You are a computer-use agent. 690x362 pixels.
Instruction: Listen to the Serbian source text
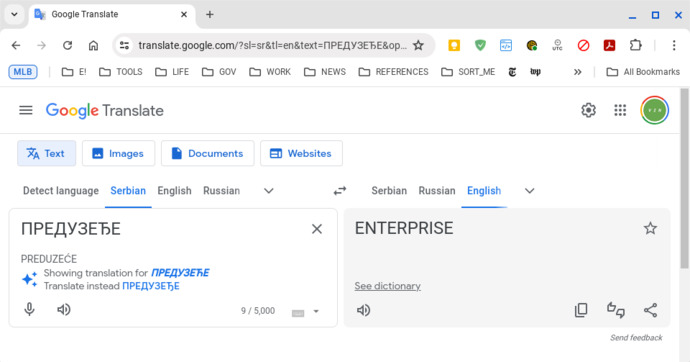click(64, 310)
